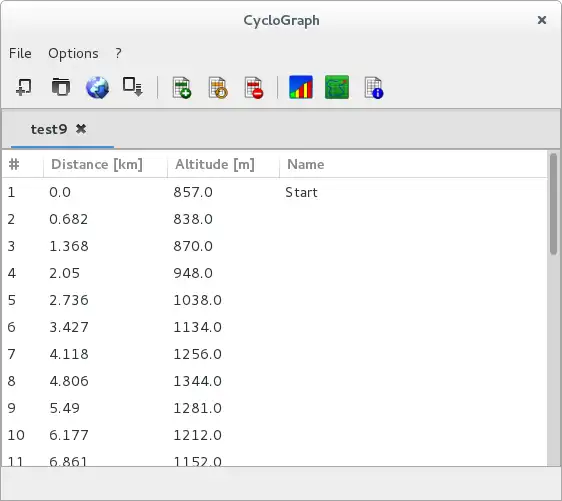The width and height of the screenshot is (562, 501).
Task: Click the Altitude [m] column header
Action: coord(223,164)
